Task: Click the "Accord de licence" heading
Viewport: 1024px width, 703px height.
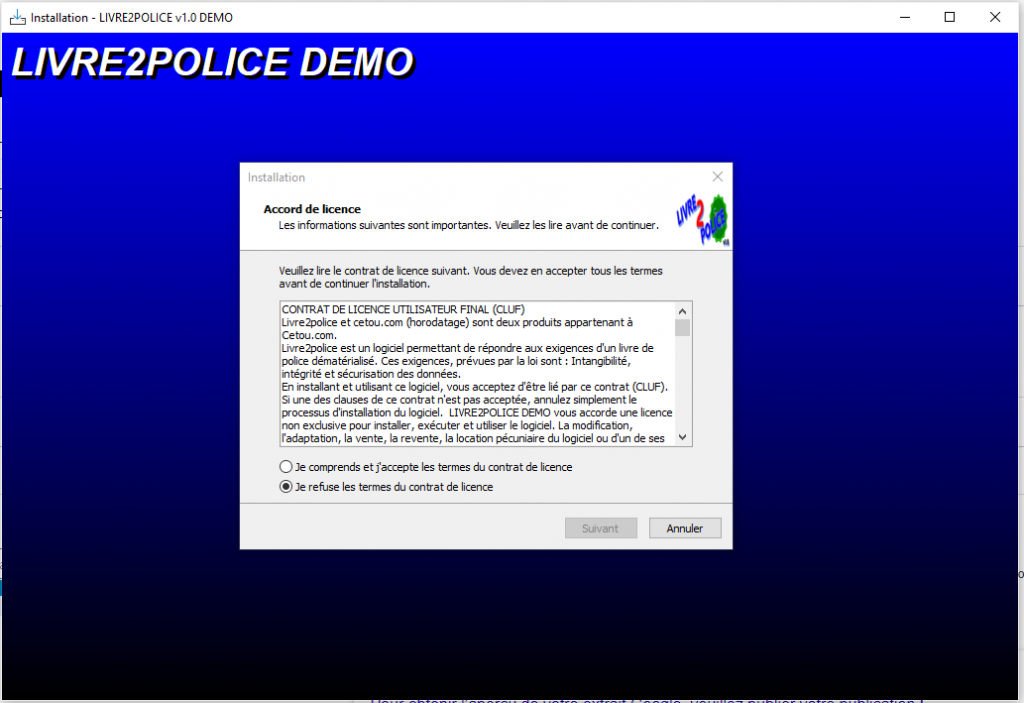Action: point(312,209)
